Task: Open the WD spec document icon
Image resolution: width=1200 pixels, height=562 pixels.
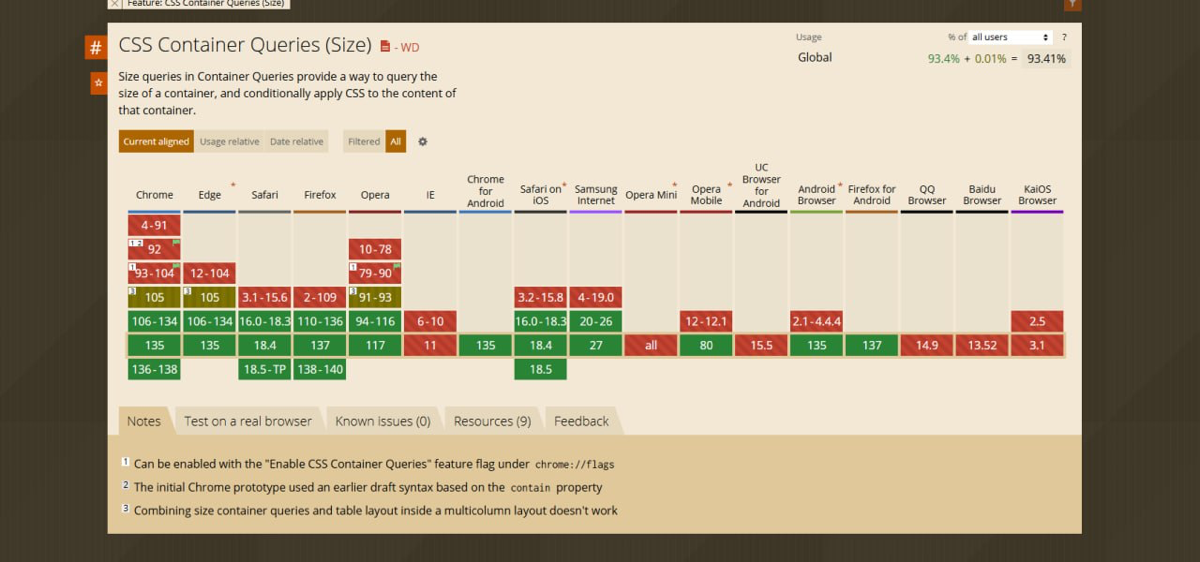Action: click(x=386, y=47)
